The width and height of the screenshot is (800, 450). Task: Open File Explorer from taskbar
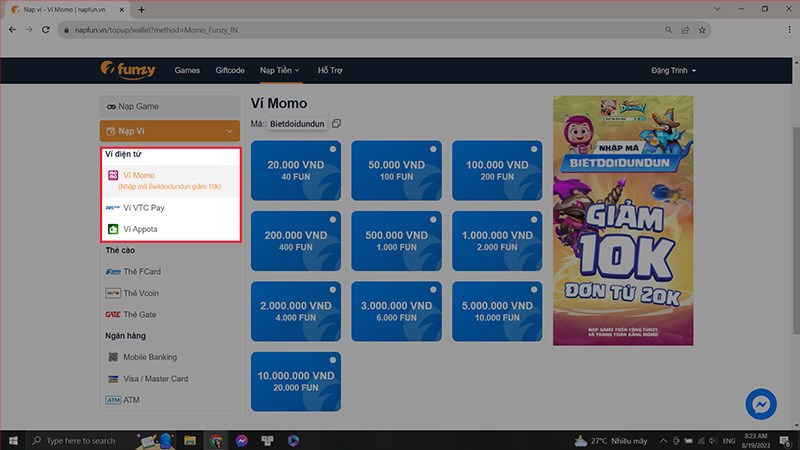190,440
